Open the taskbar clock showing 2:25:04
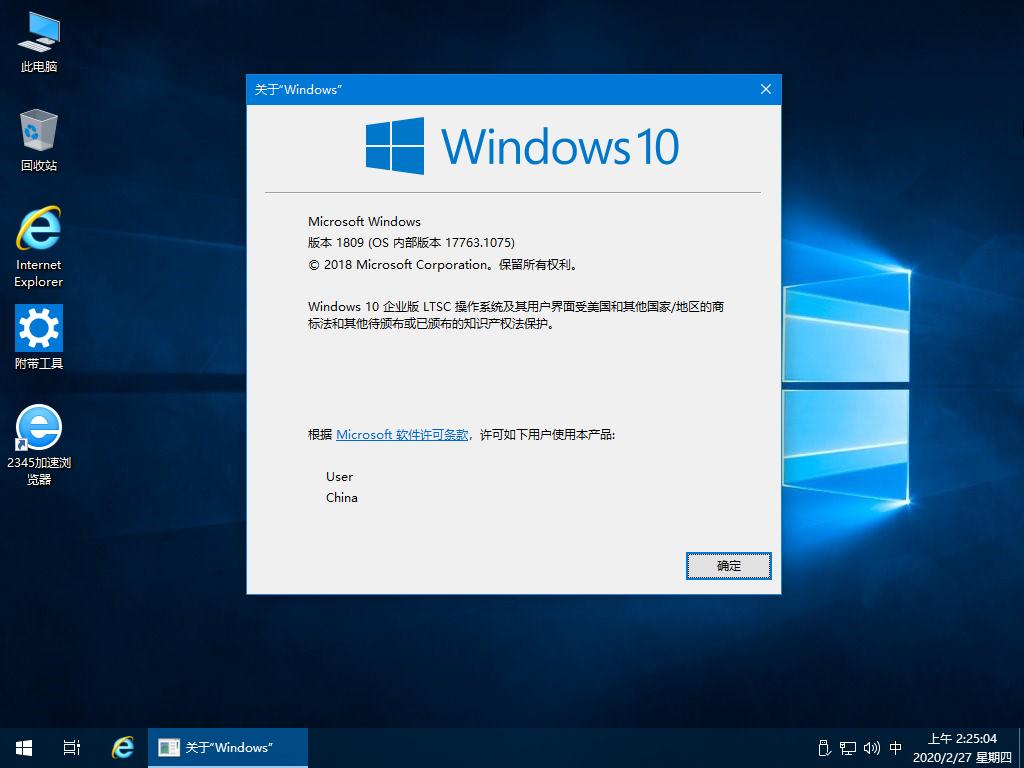The image size is (1024, 768). 963,739
